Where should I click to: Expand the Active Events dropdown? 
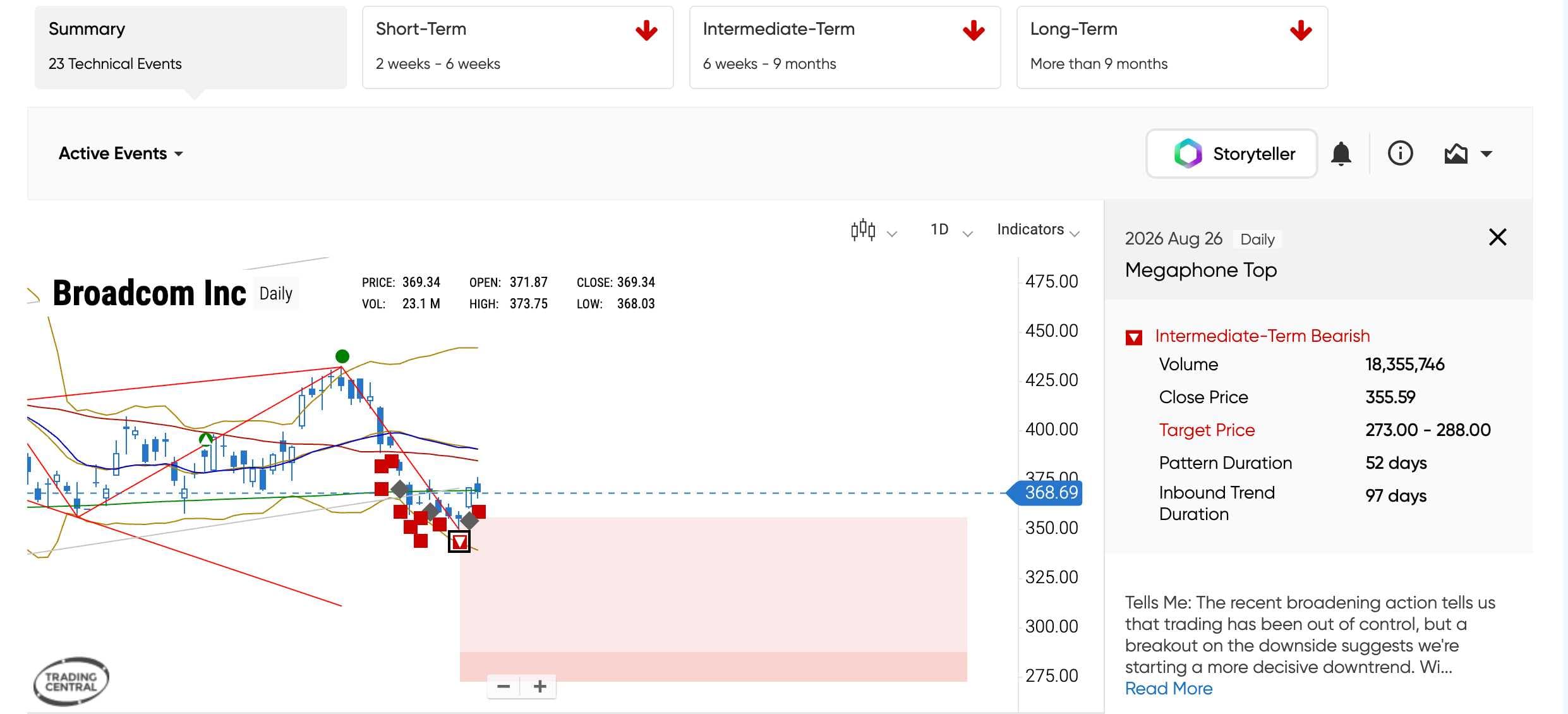[121, 154]
